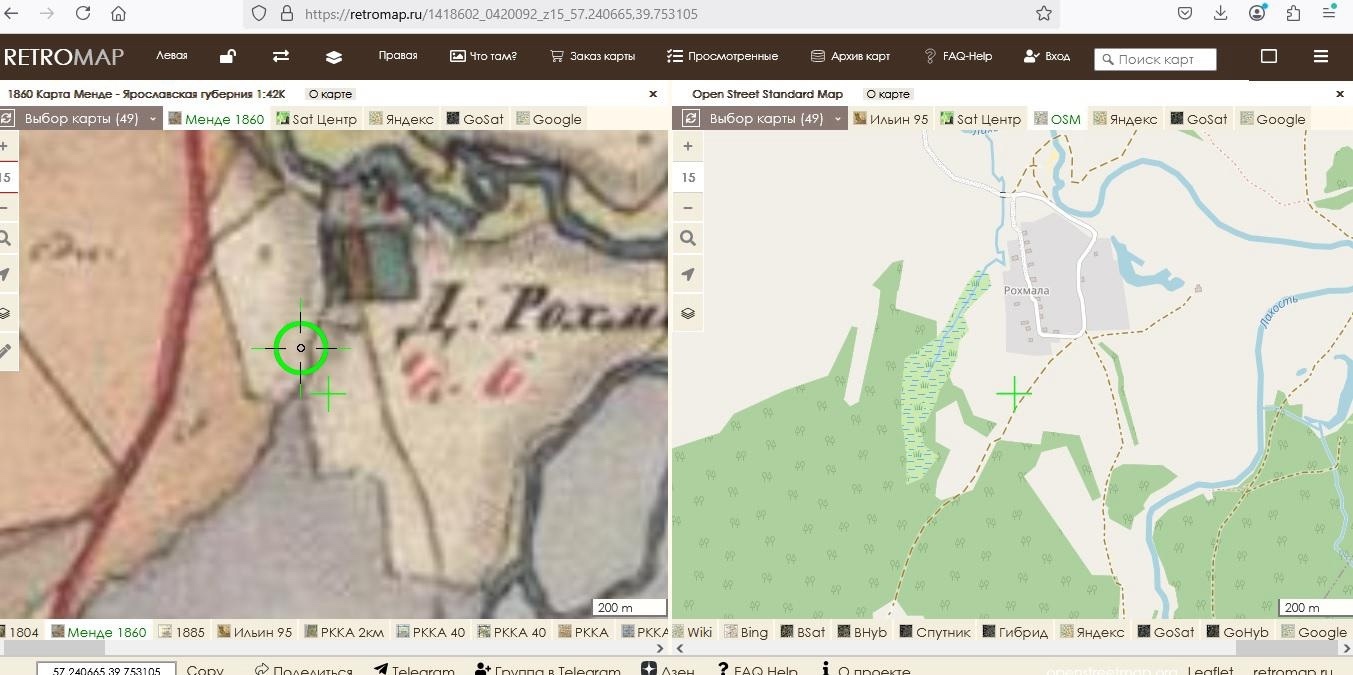Select 'Sat Центр' in right top bar
Screen dimensions: 1353x675
tap(981, 119)
